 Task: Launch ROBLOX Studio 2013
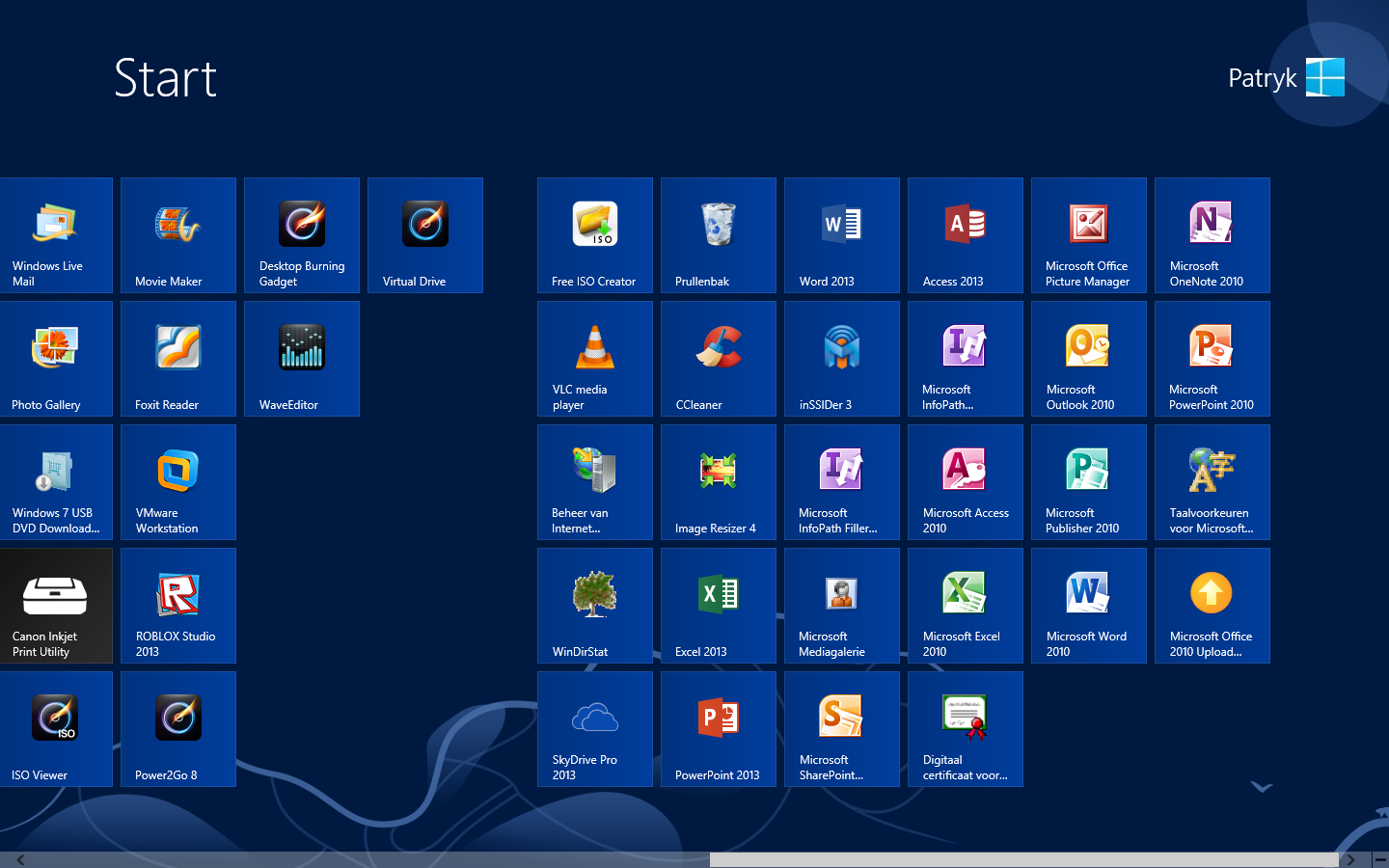click(x=178, y=606)
